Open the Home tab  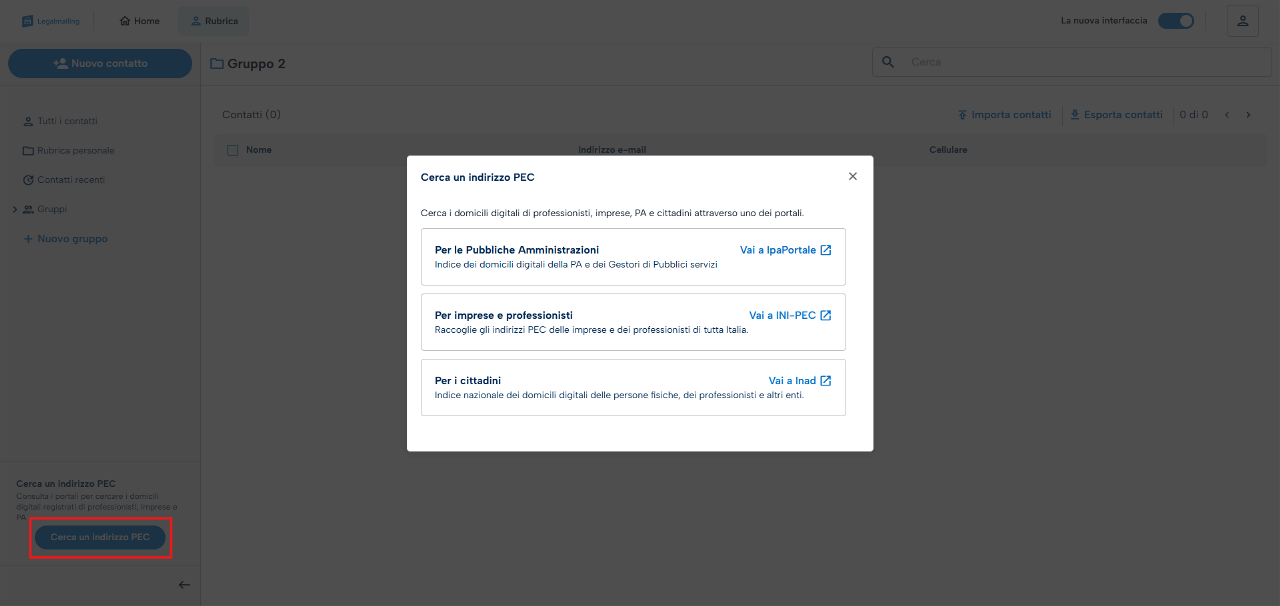[140, 21]
